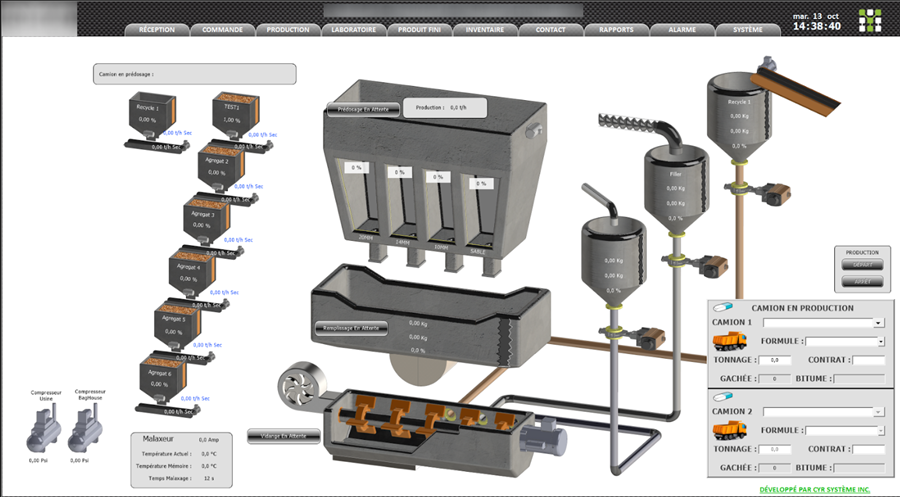Screen dimensions: 900x497
Task: Toggle the pill switch above Camion 1
Action: pos(722,308)
